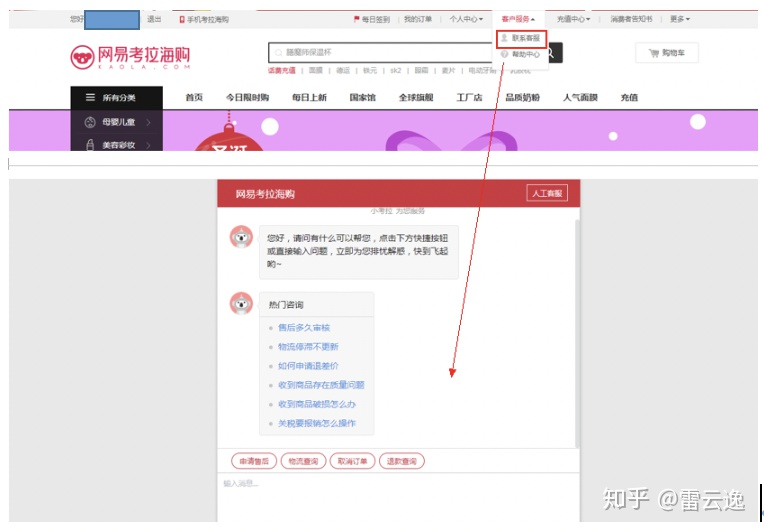Click the 物流查询 quick button
This screenshot has height=532, width=764.
pos(303,461)
